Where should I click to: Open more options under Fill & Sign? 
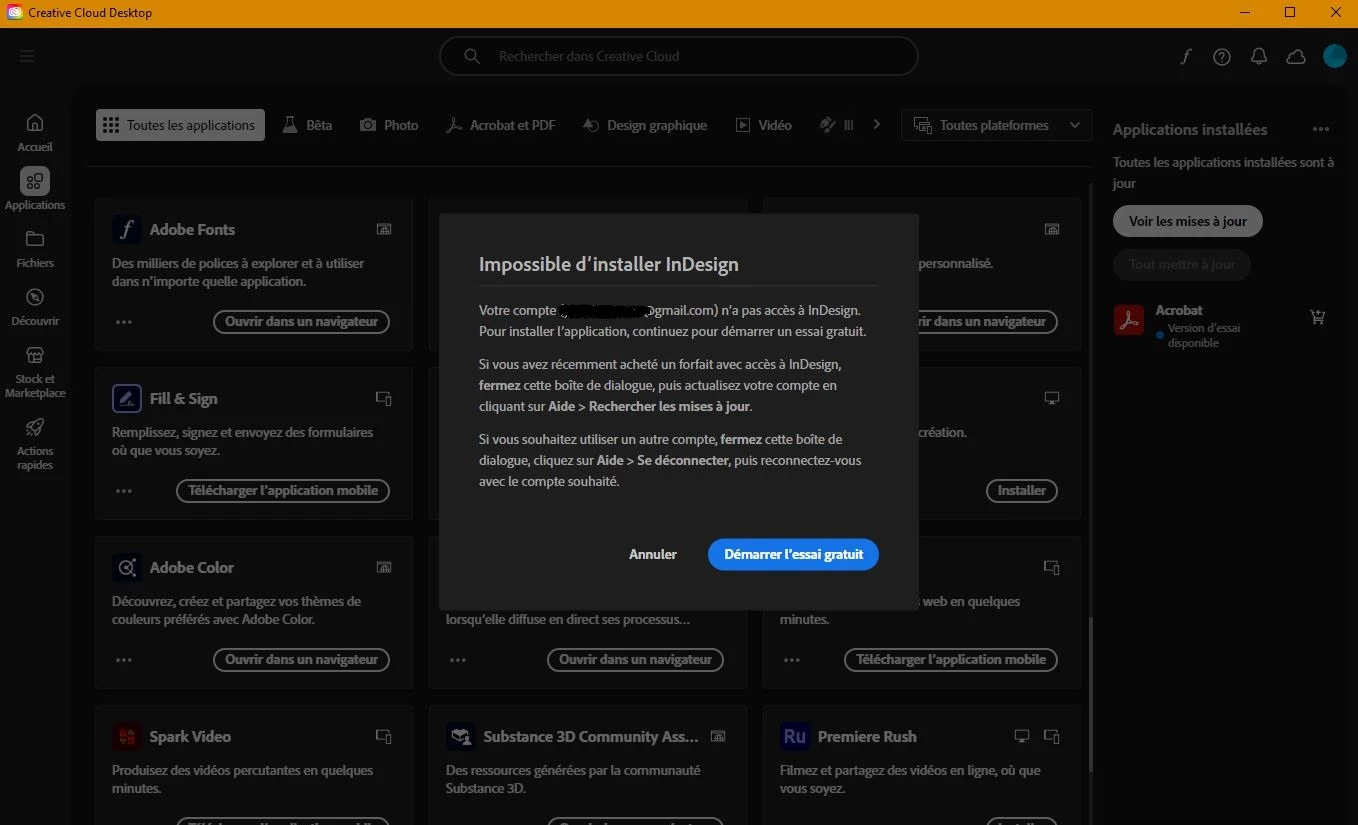point(124,491)
